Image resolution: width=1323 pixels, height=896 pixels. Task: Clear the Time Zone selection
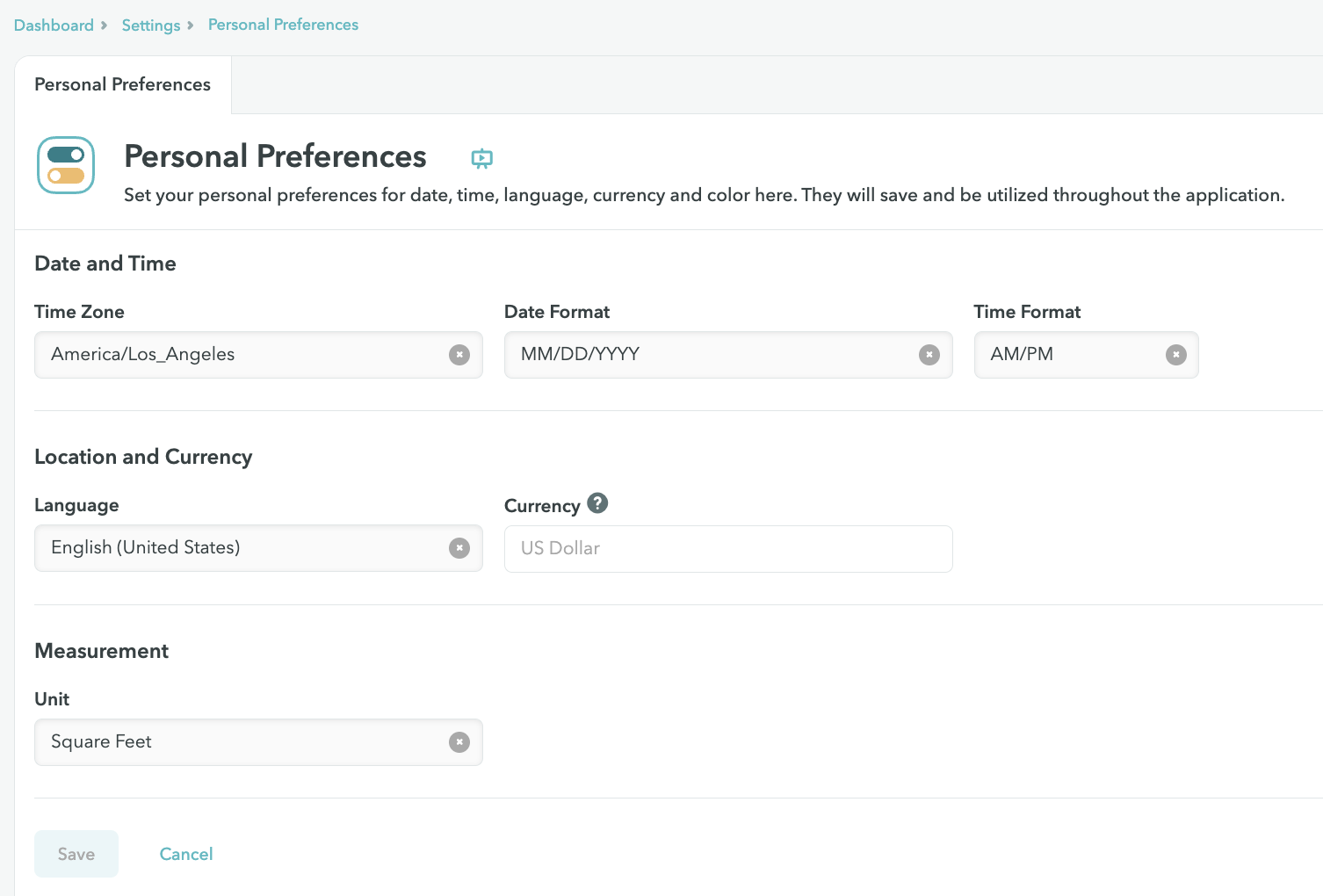(x=459, y=355)
